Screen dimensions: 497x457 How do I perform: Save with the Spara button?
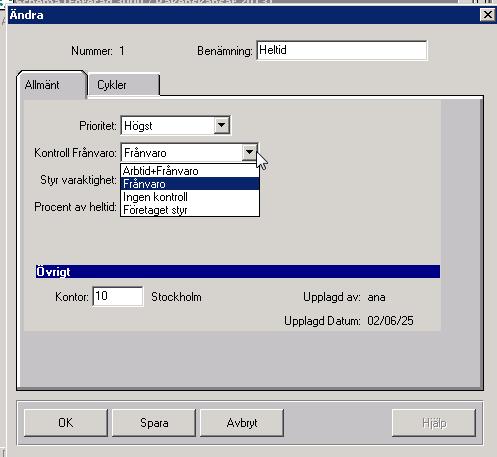154,423
